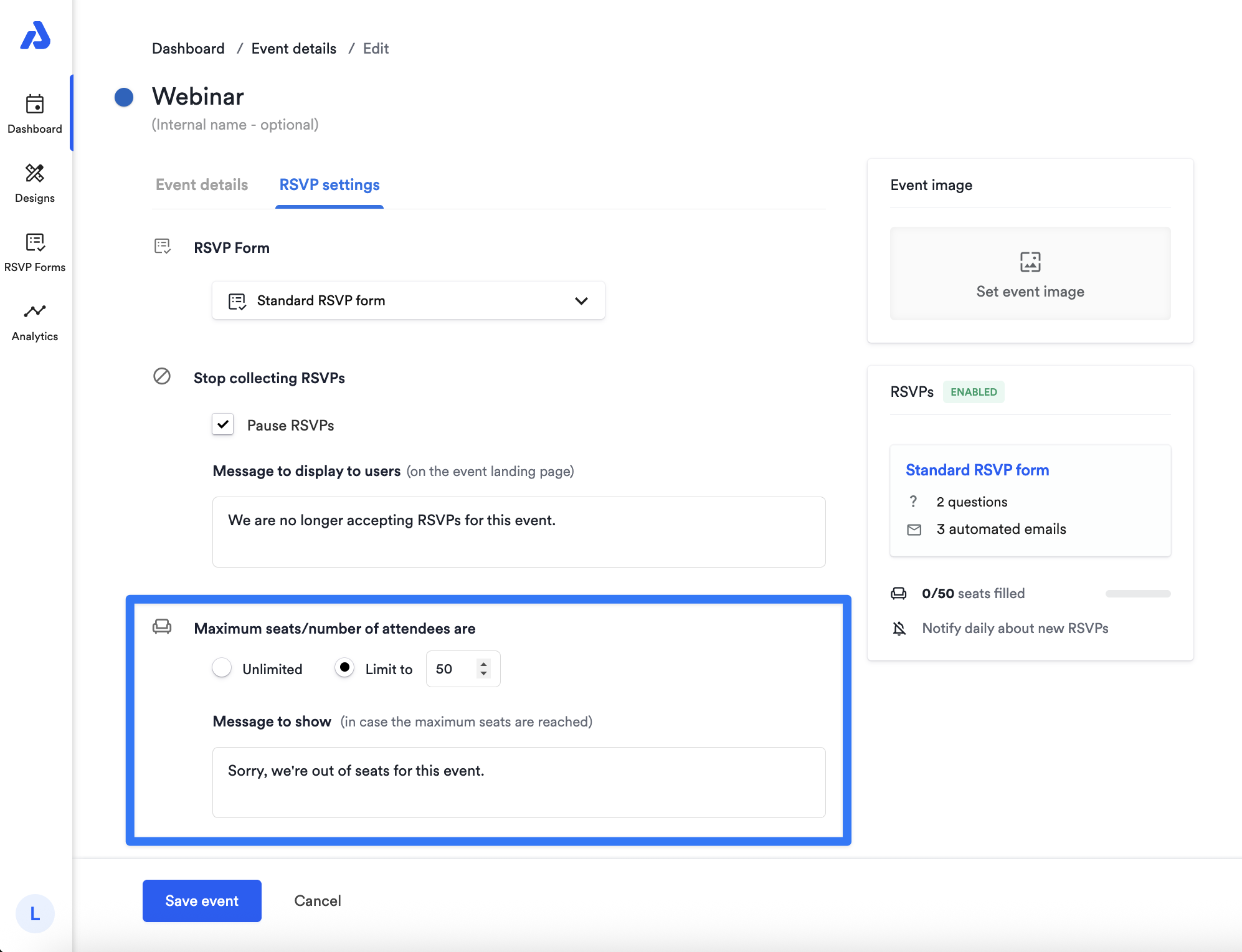Open the Designs sidebar icon
This screenshot has height=952, width=1242.
[x=35, y=173]
